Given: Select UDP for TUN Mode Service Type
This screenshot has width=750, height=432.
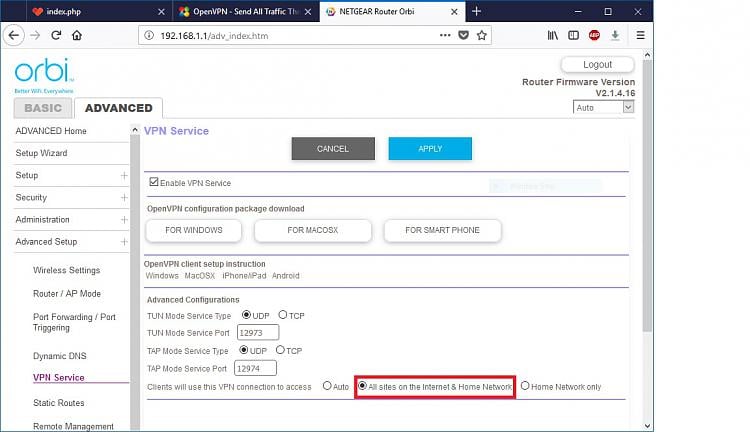Looking at the screenshot, I should (246, 315).
